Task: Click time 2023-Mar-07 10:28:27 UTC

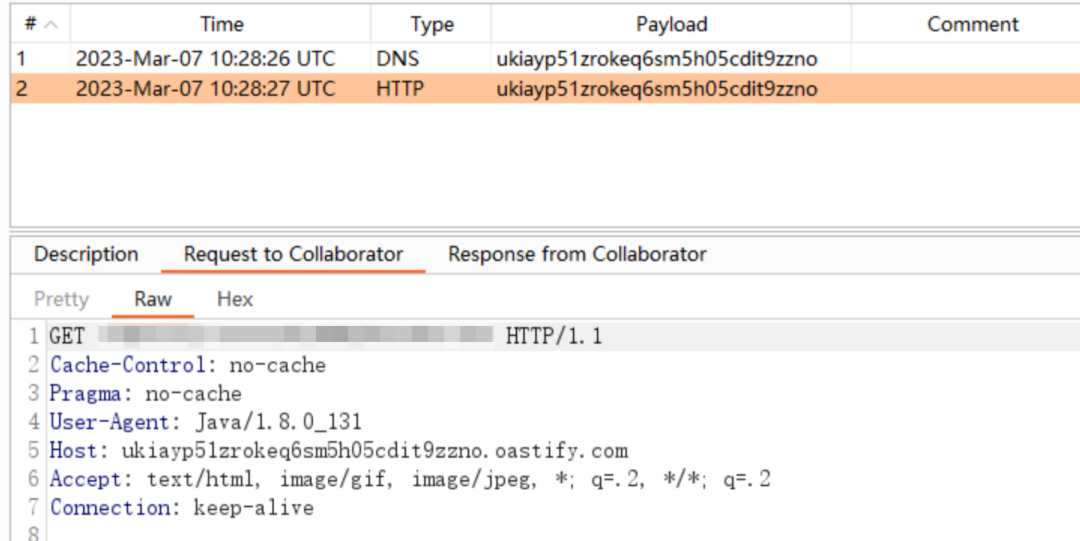Action: pos(205,89)
